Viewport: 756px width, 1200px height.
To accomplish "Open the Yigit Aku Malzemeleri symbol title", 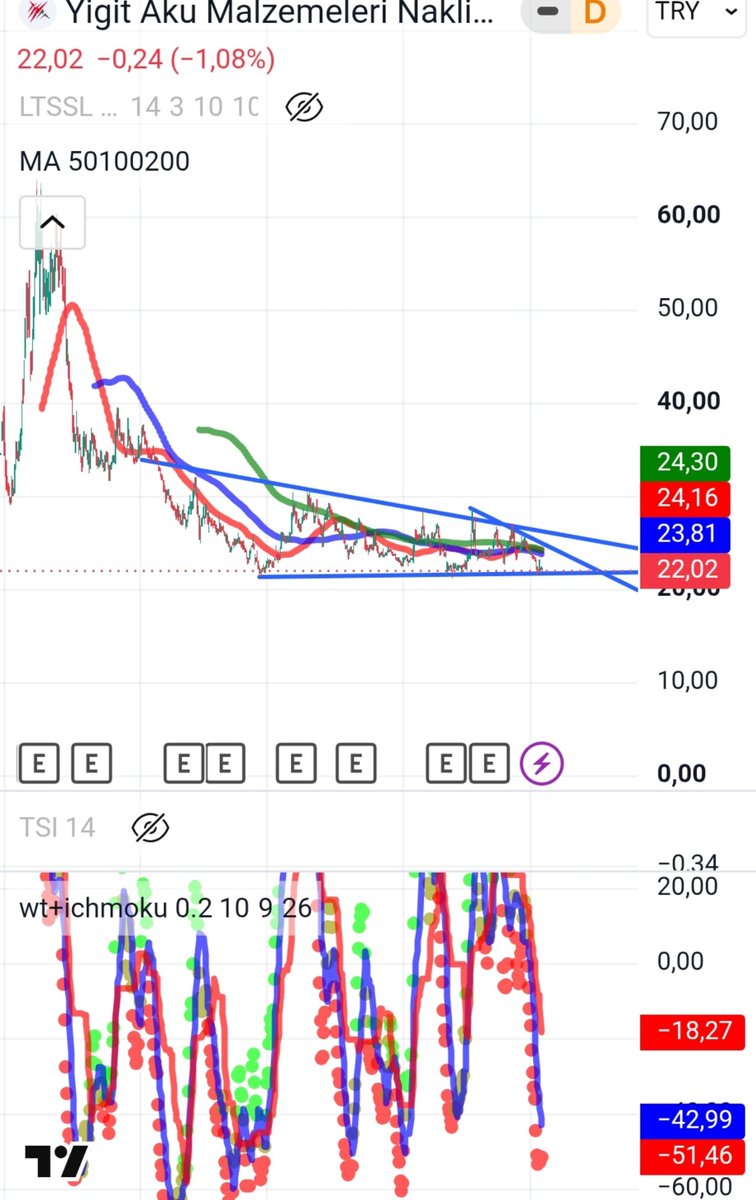I will tap(280, 12).
